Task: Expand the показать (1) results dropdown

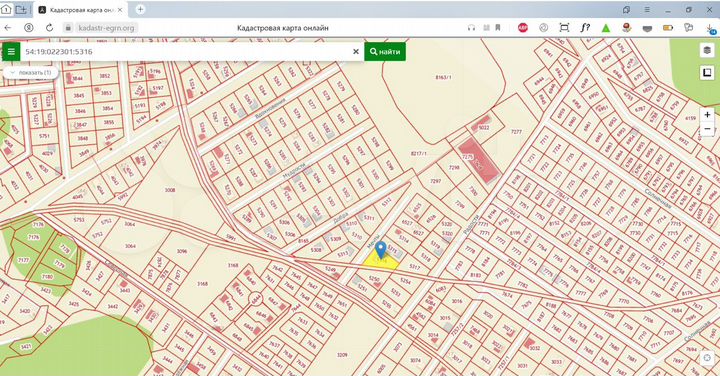Action: [x=31, y=73]
